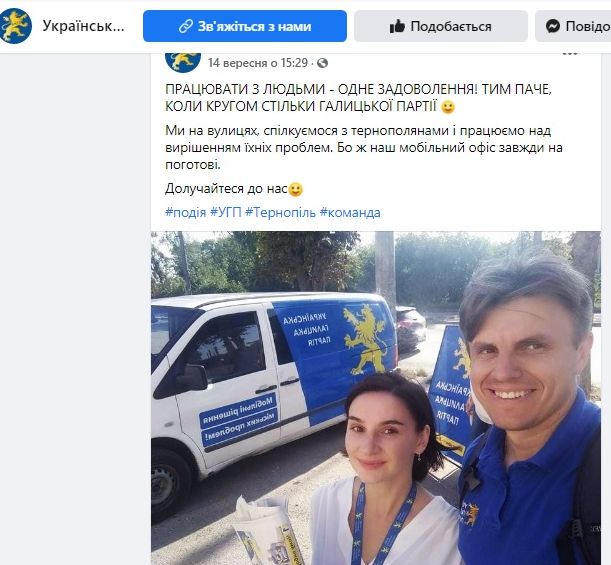Open the #Тернопіль hashtag
This screenshot has height=565, width=611.
(280, 213)
